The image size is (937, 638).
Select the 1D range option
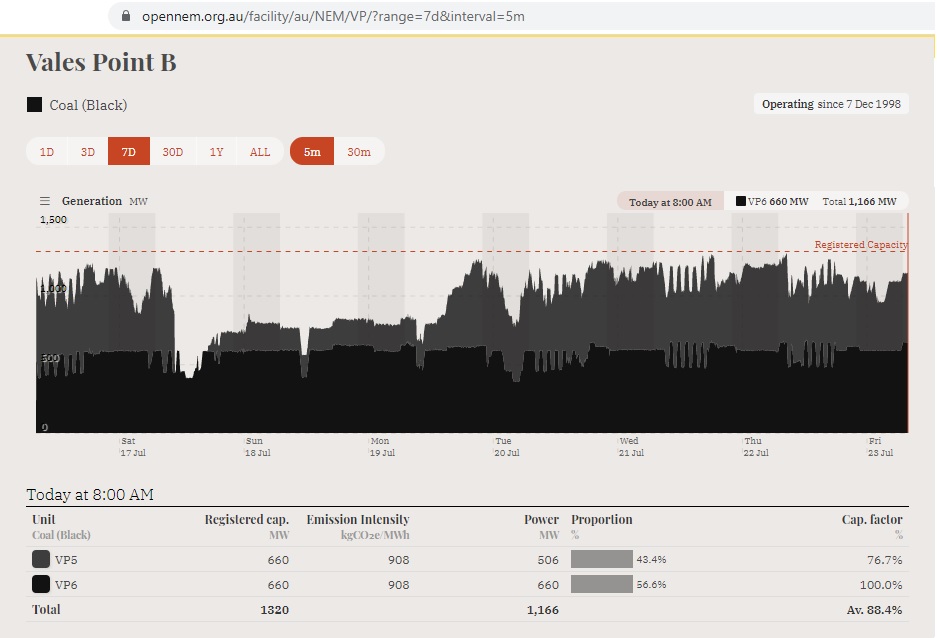click(x=47, y=152)
